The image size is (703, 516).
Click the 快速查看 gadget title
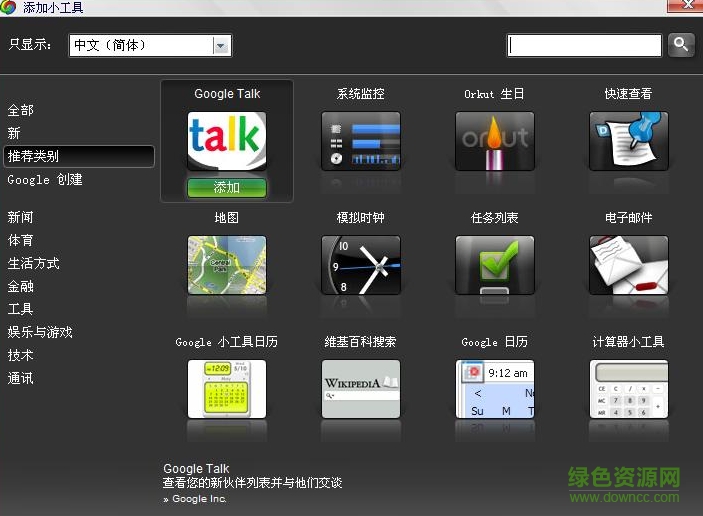click(x=628, y=94)
